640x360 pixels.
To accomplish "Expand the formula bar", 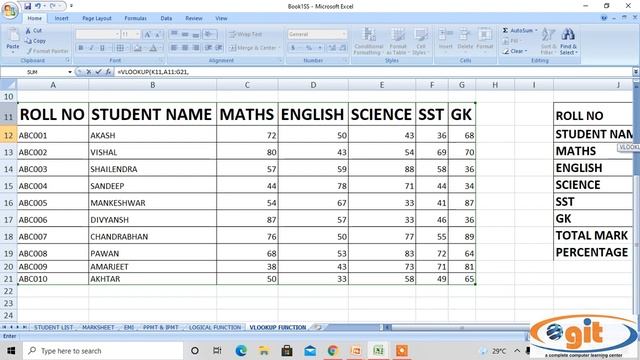I will (636, 72).
